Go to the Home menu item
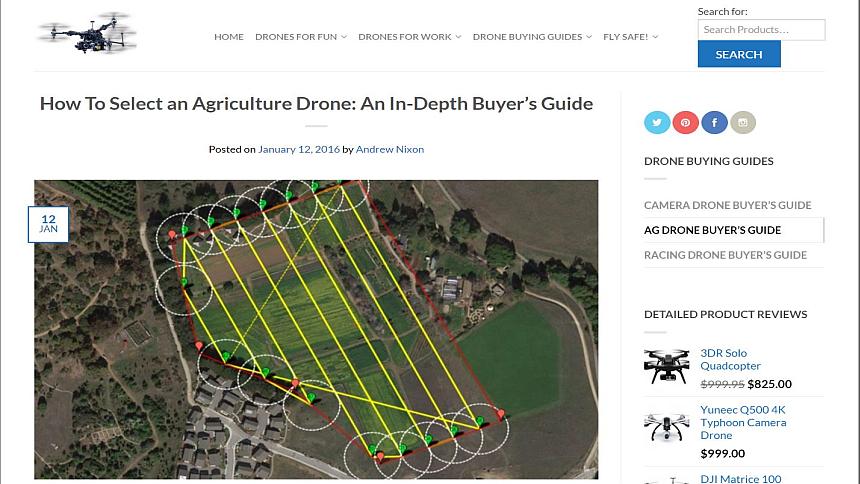860x484 pixels. (x=229, y=37)
